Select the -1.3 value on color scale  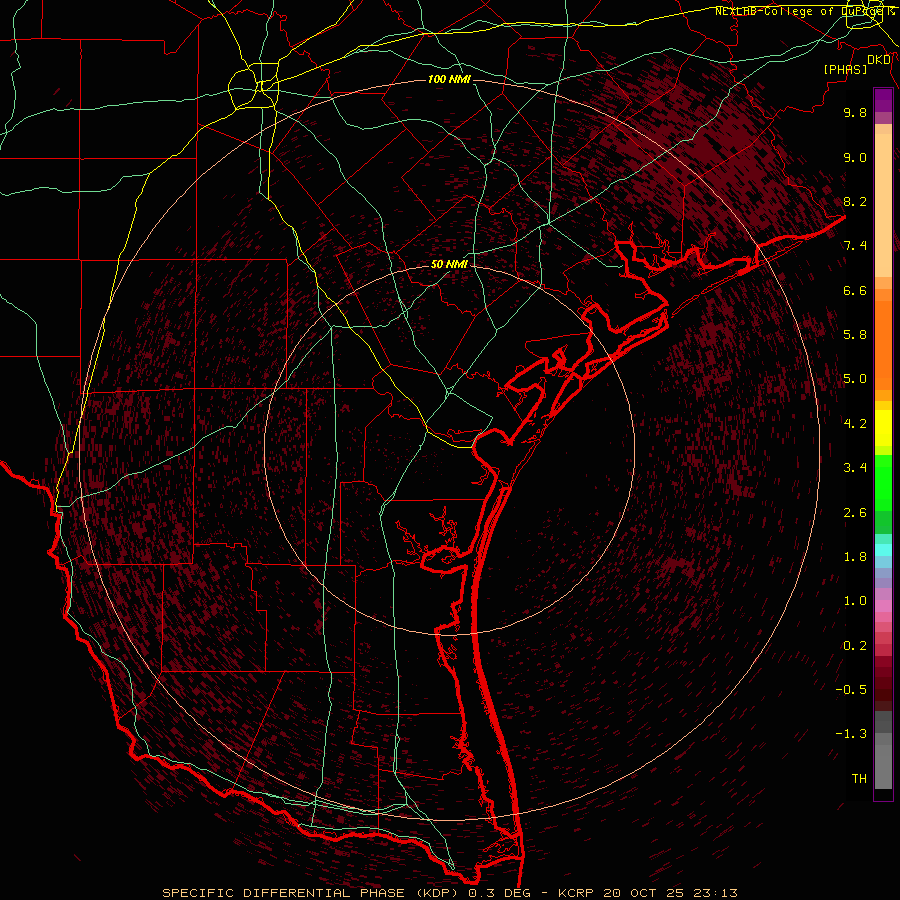pyautogui.click(x=851, y=734)
